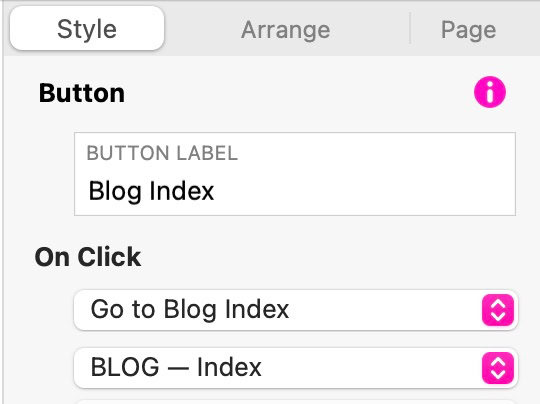Click the partially visible control below BLOG — Index

point(296,402)
